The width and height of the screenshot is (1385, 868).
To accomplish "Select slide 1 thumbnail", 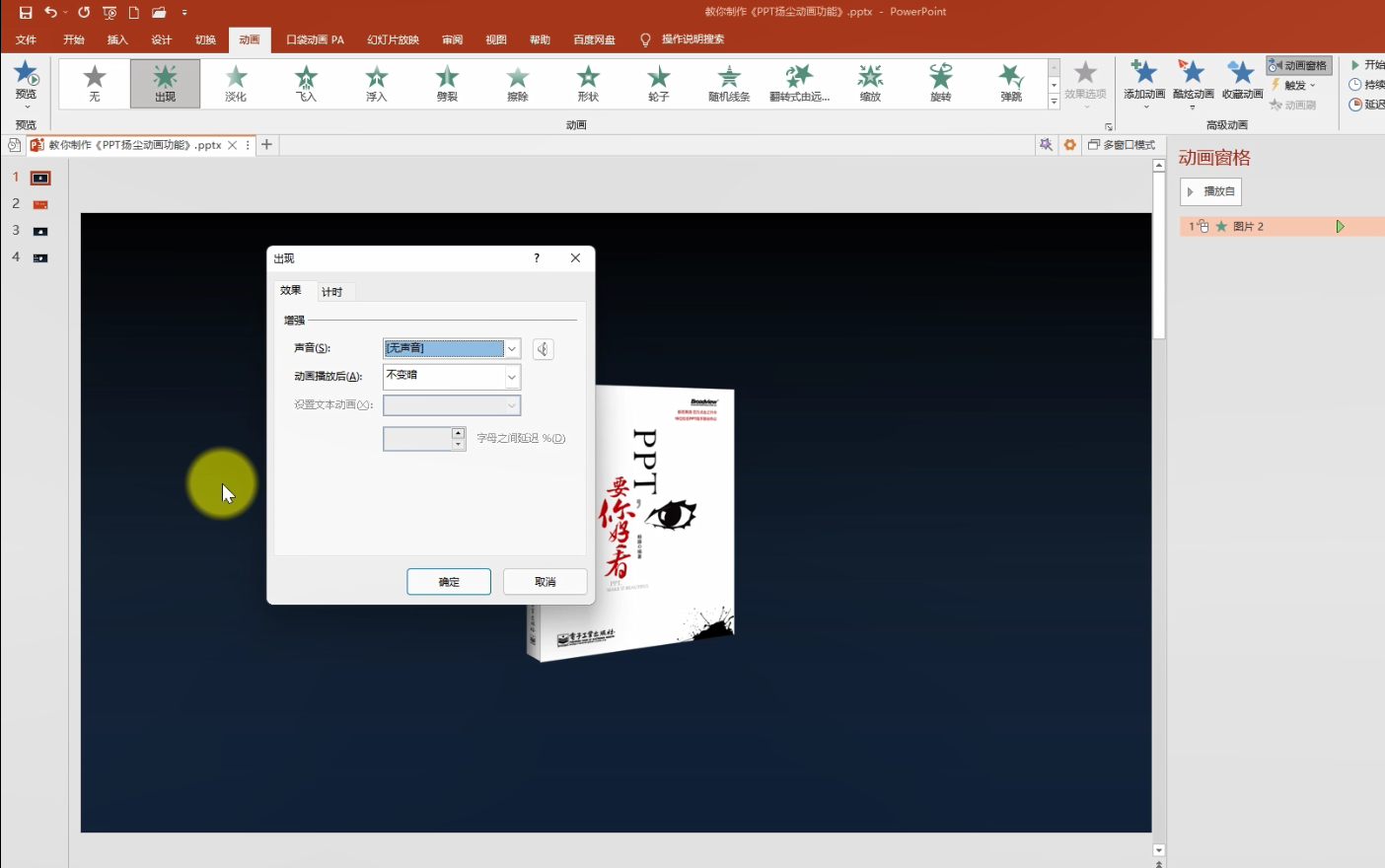I will click(x=40, y=179).
